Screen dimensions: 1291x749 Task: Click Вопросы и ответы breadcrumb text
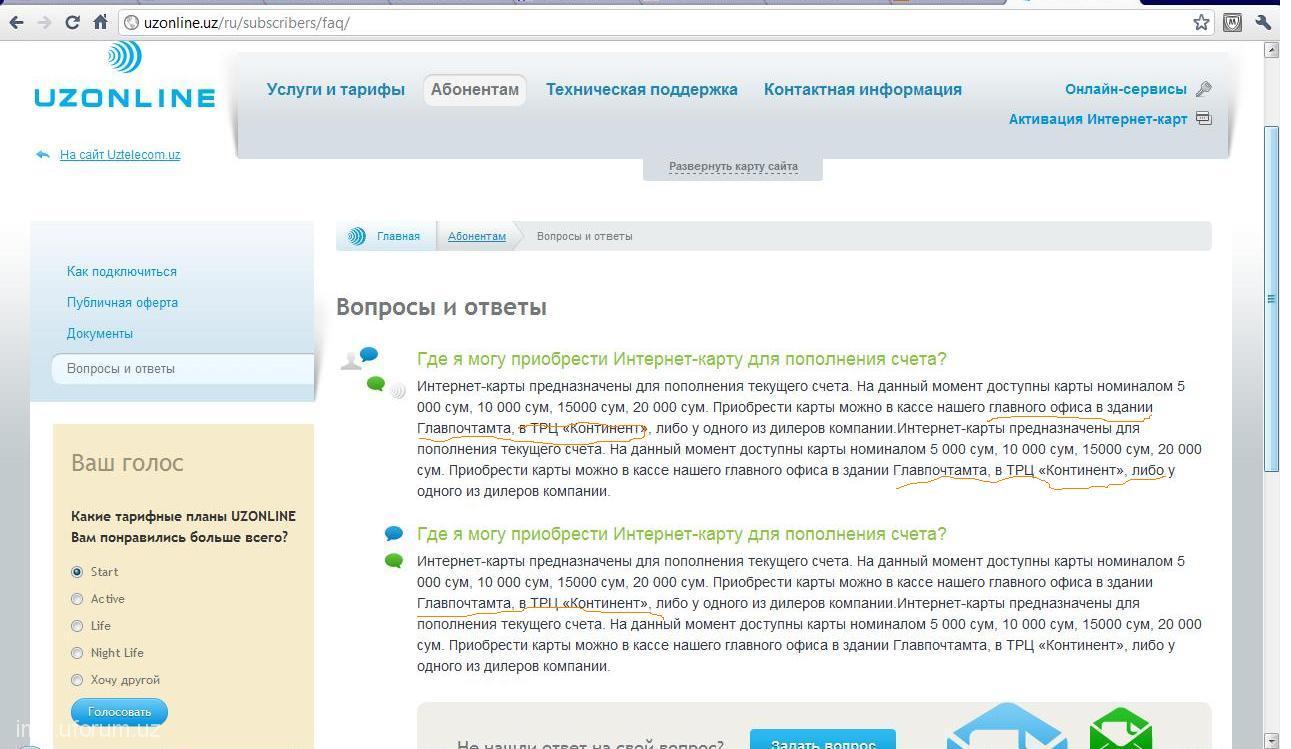click(584, 236)
